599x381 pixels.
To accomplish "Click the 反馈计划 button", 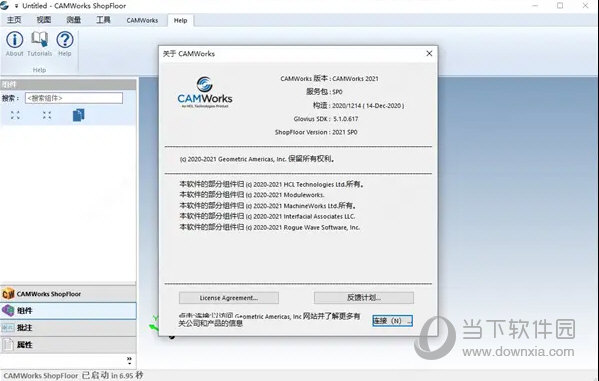I will click(x=364, y=298).
